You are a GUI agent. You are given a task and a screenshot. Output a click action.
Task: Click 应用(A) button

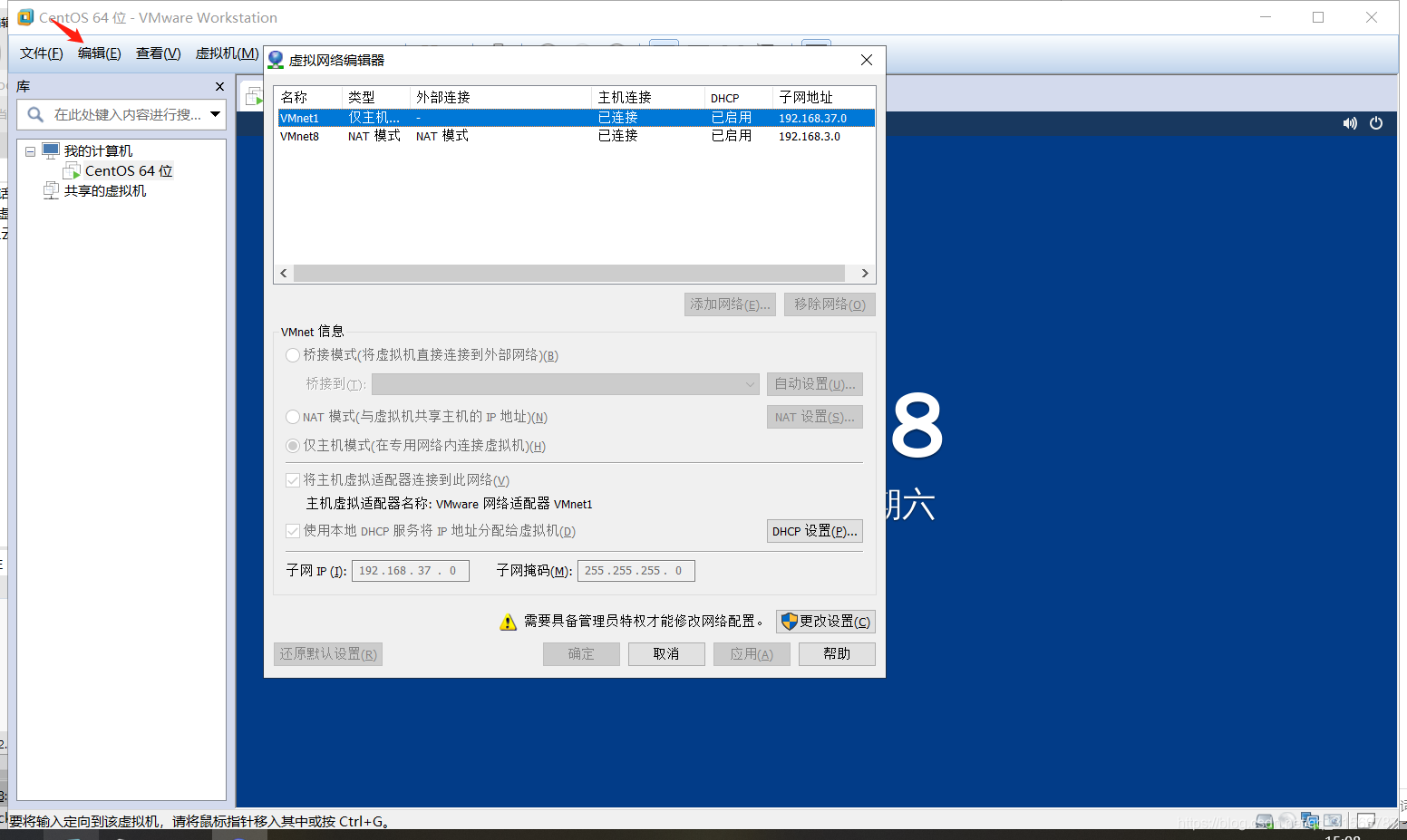coord(752,654)
